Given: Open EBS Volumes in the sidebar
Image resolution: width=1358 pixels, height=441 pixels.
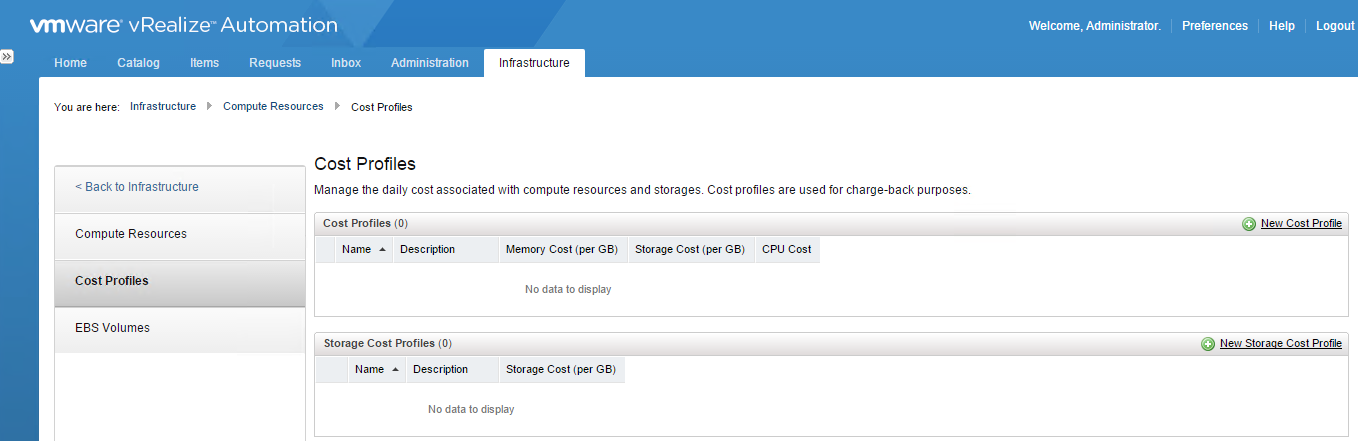Looking at the screenshot, I should [180, 329].
